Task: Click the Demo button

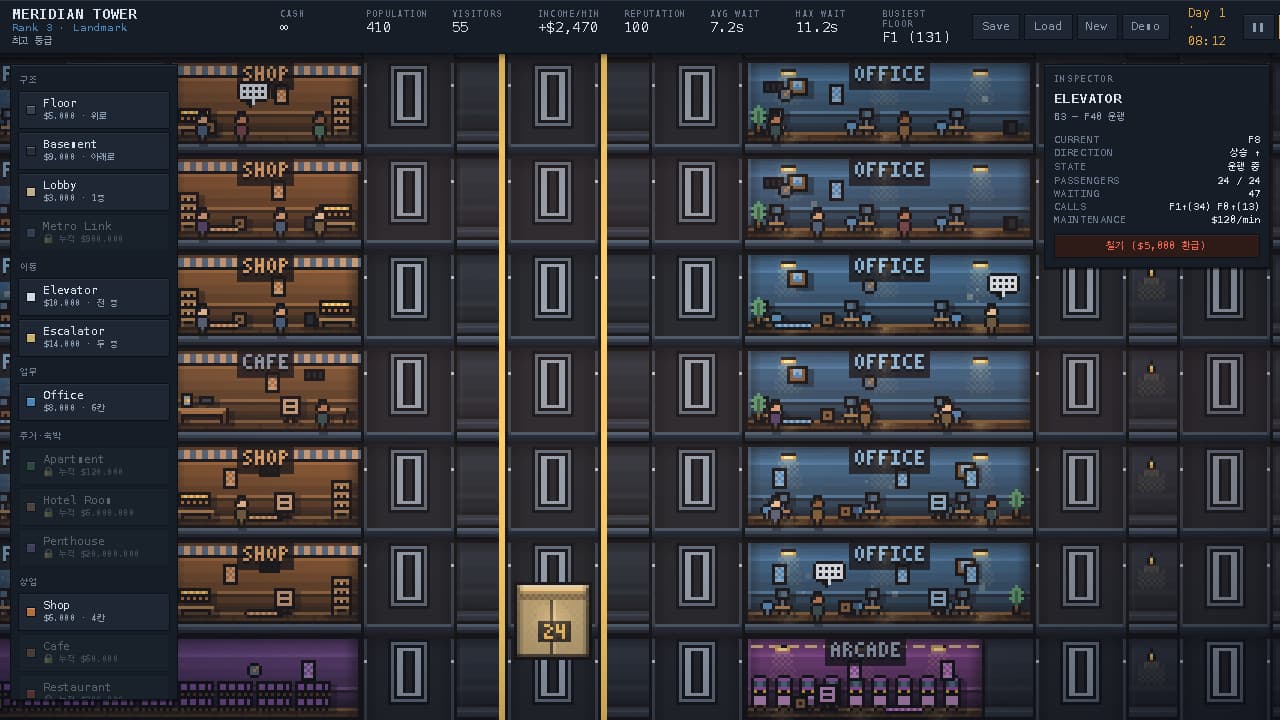Action: [1146, 27]
